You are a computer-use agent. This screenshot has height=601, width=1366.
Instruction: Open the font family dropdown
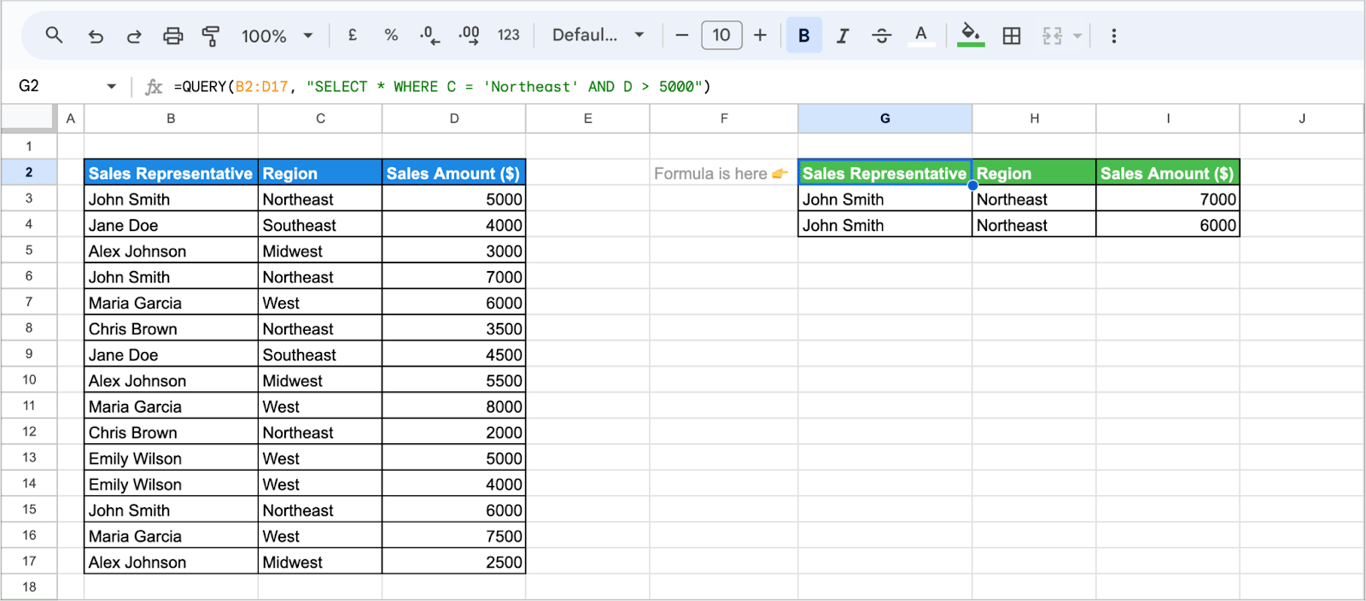coord(598,35)
